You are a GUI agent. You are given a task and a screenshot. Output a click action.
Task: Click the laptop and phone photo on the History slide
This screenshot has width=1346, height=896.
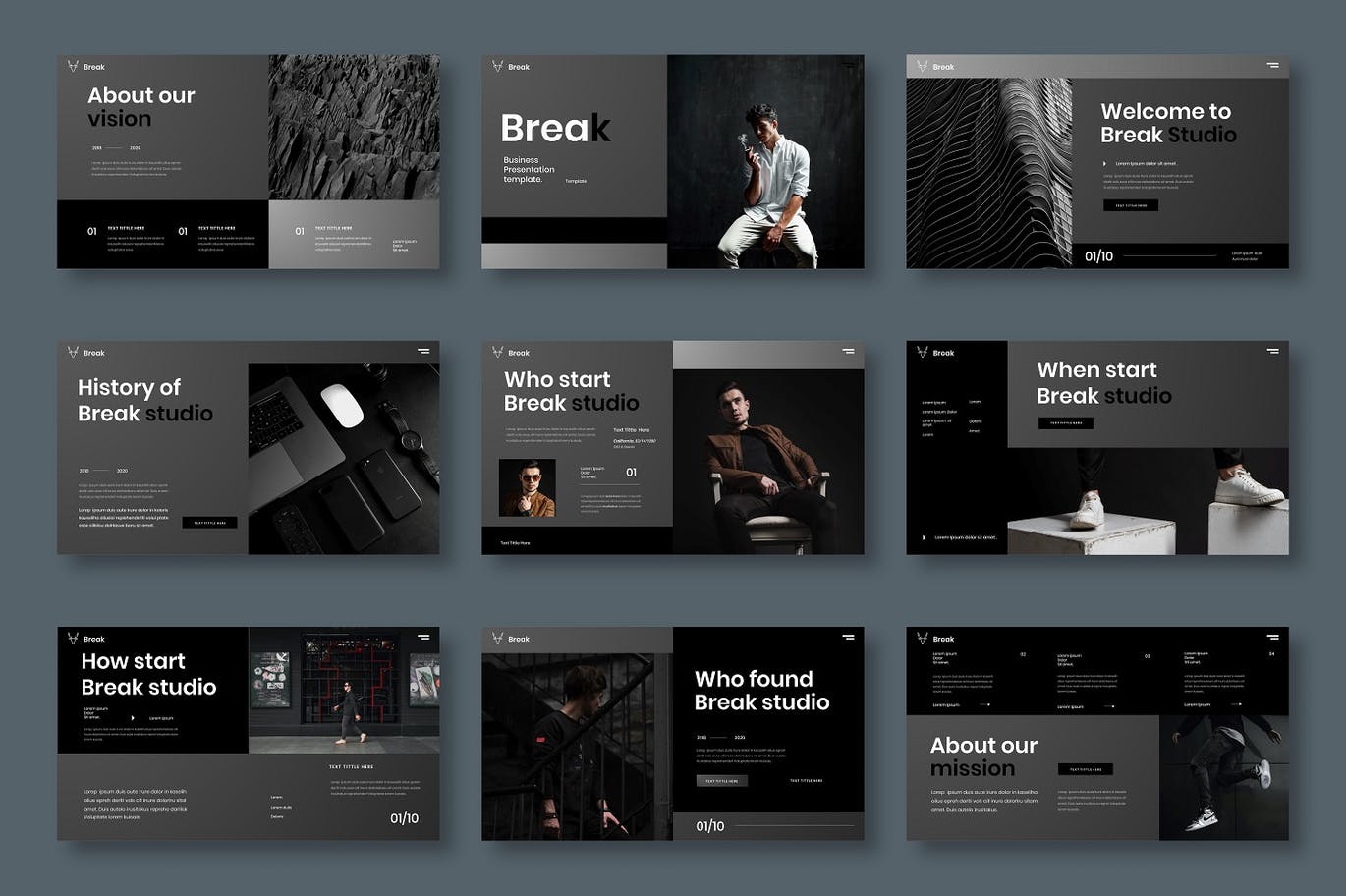(x=343, y=458)
